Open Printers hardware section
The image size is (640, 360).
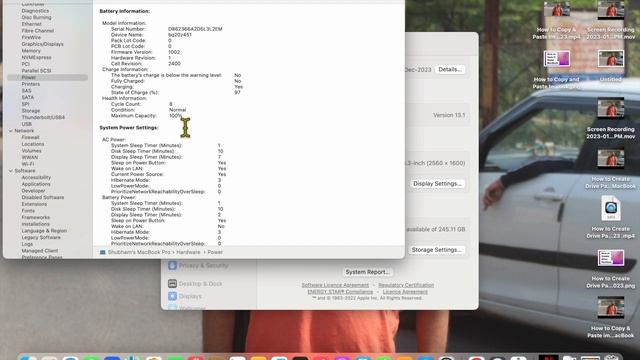(31, 84)
